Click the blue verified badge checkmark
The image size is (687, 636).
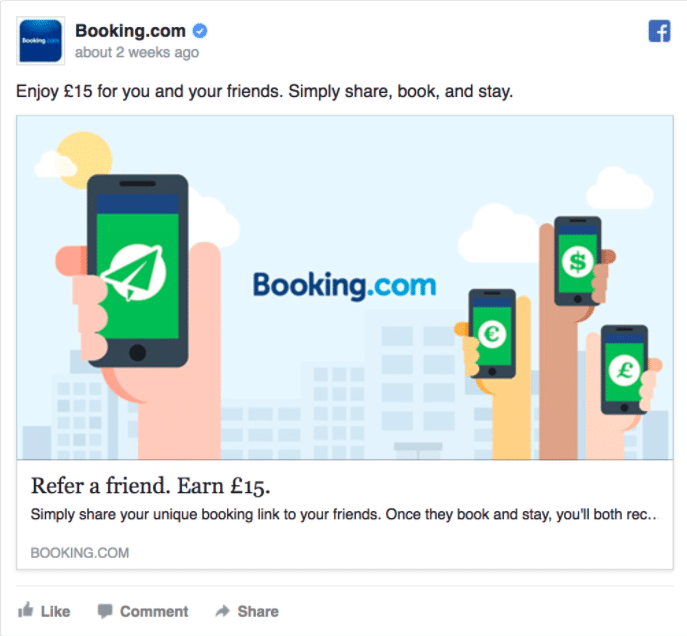pos(200,31)
